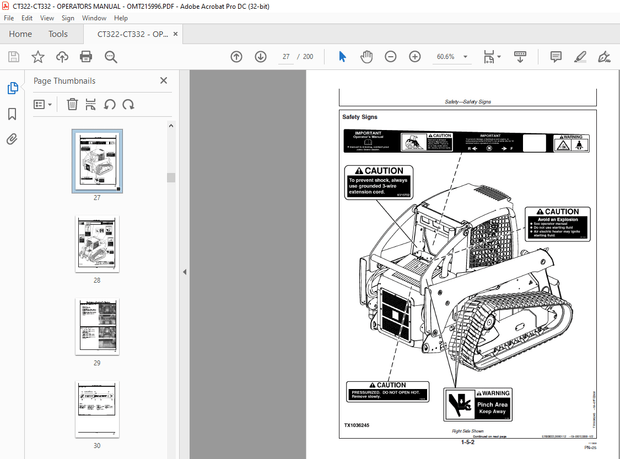Click the upload to cloud icon

click(62, 57)
